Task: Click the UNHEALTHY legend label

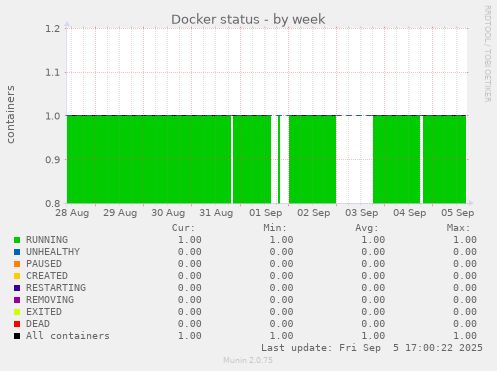Action: 53,252
